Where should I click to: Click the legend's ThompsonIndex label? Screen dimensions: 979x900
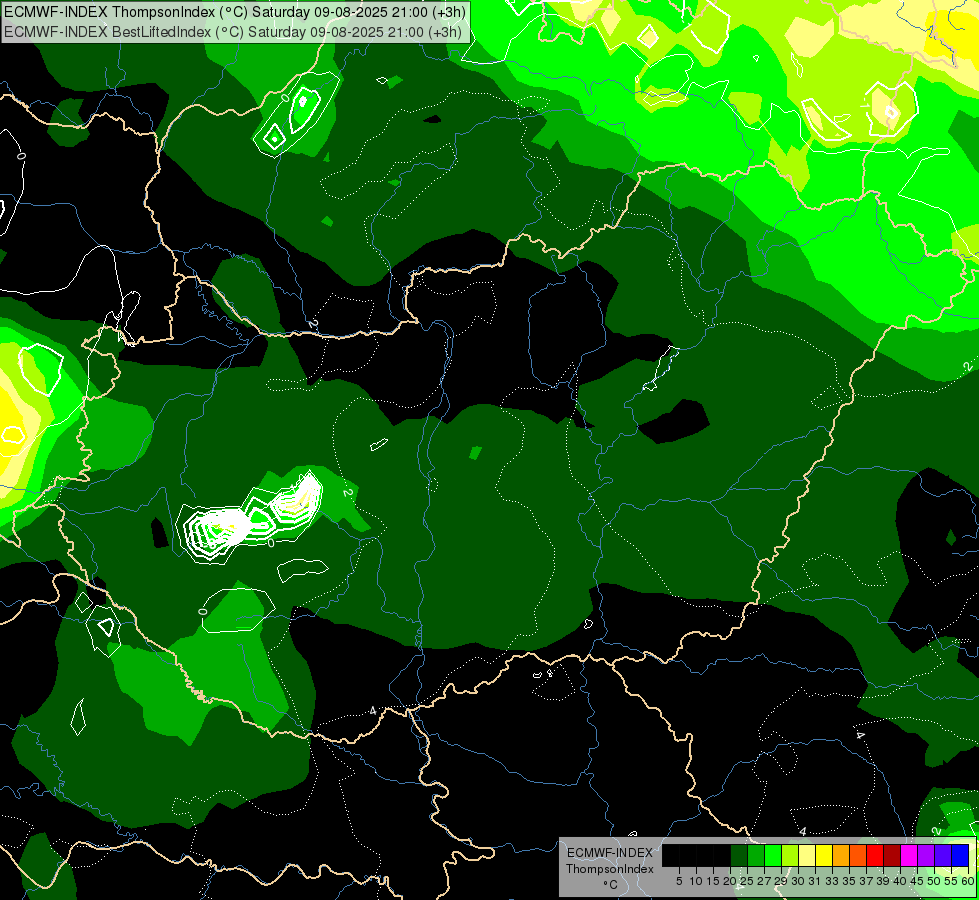tap(610, 869)
